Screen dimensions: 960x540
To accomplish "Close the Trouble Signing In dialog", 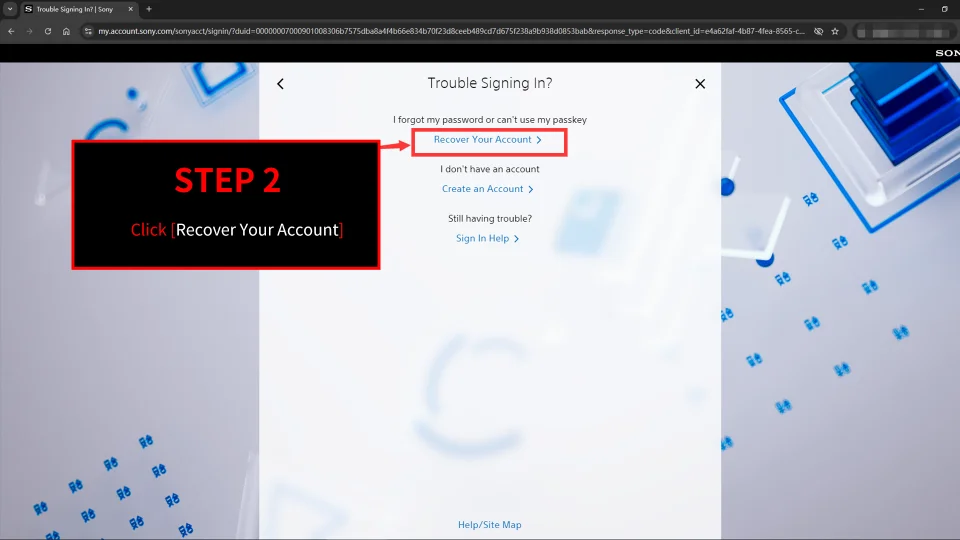I will click(700, 84).
